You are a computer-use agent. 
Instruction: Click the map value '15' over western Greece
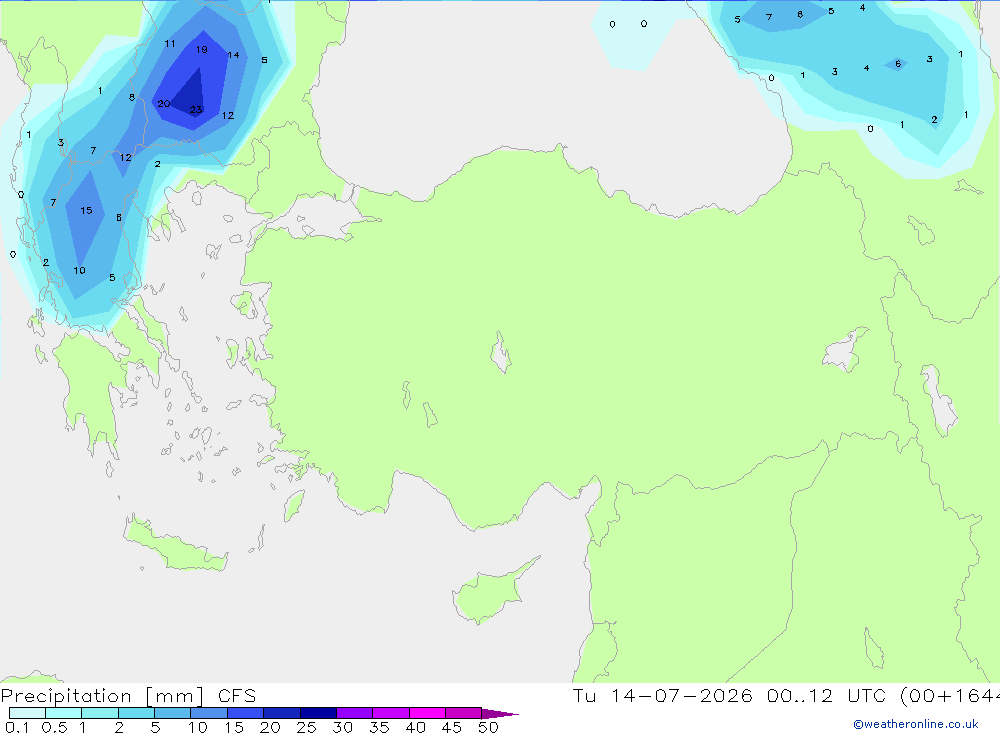click(x=86, y=211)
